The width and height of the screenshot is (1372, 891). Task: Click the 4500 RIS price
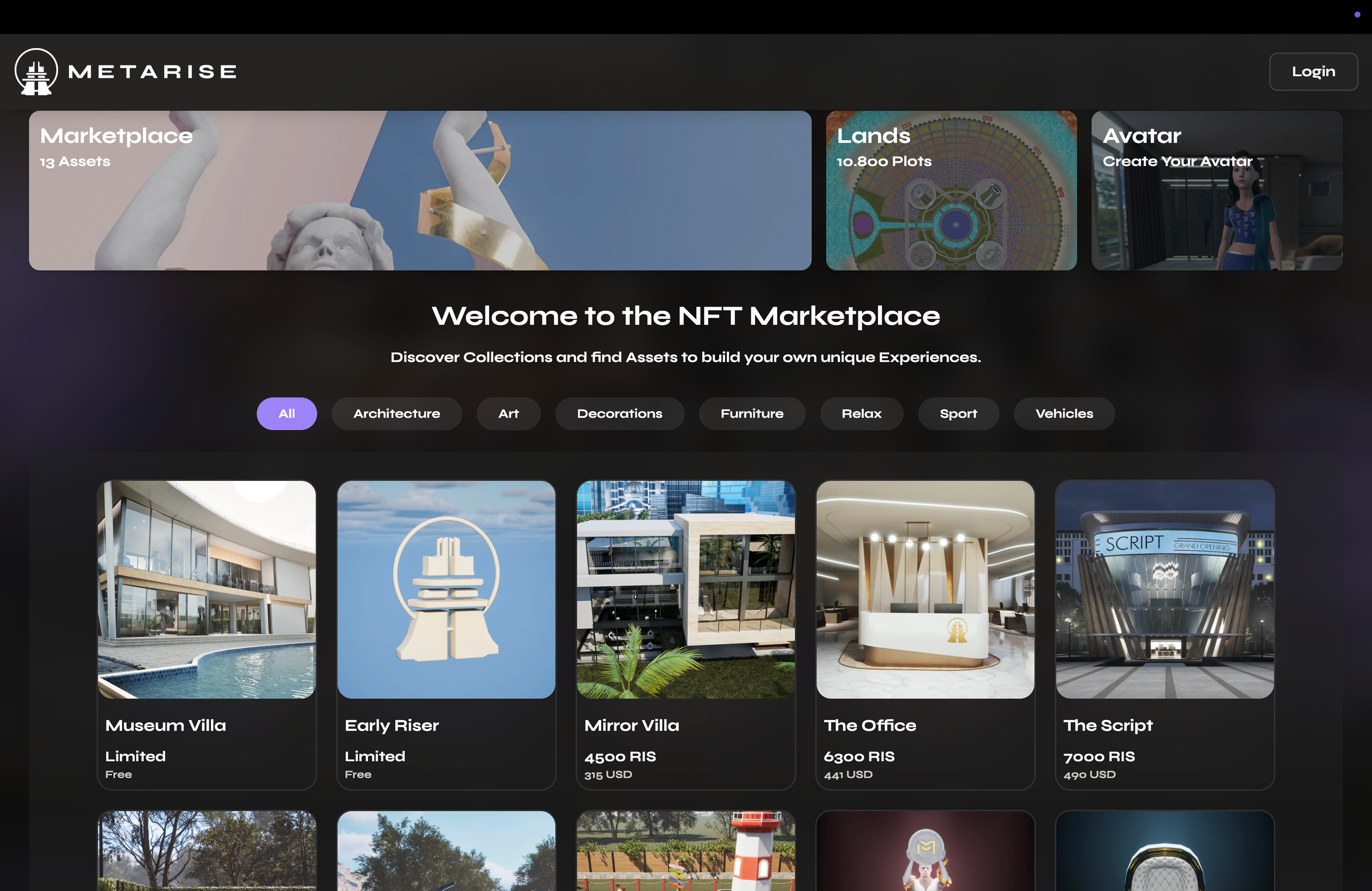(x=620, y=757)
